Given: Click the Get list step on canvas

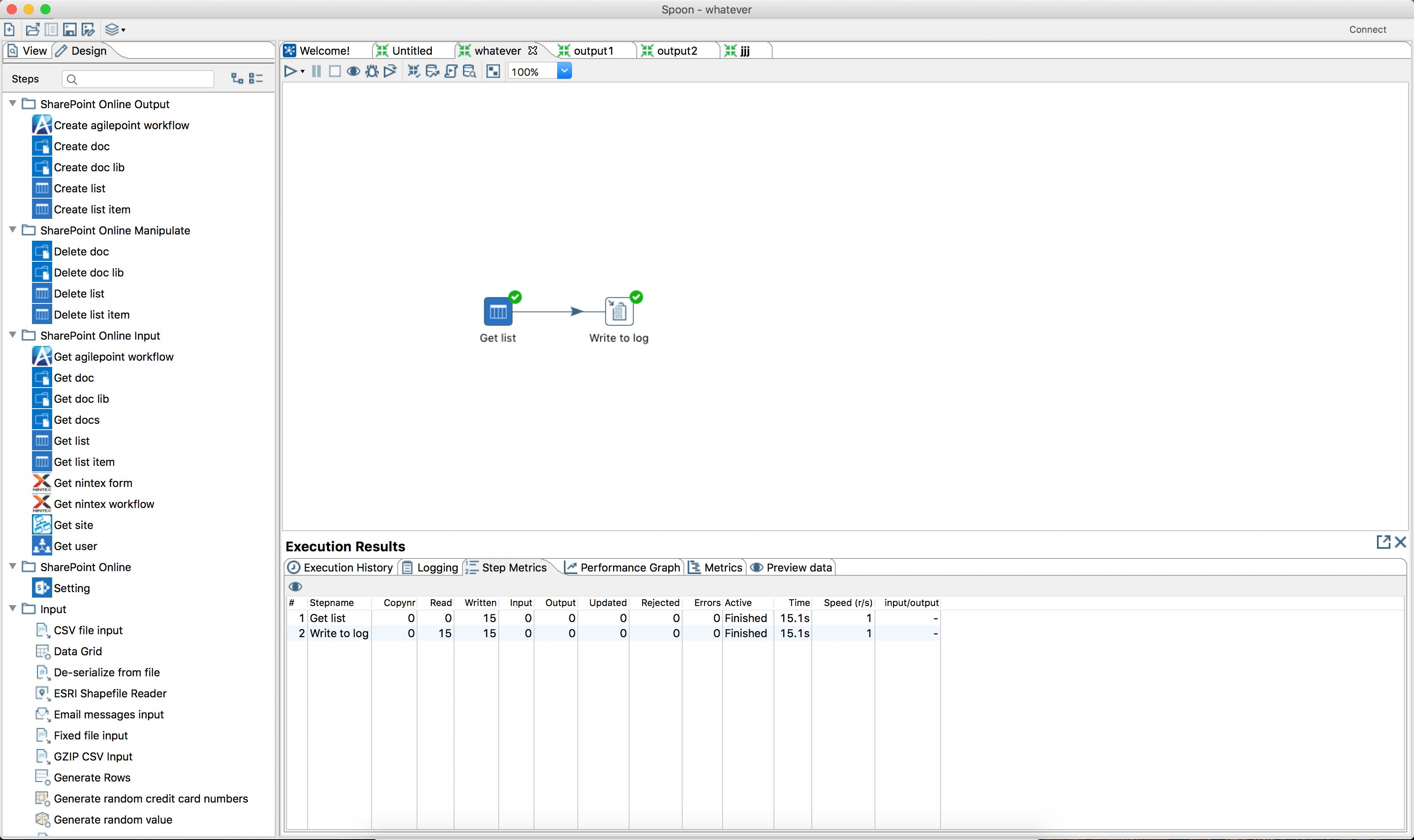Looking at the screenshot, I should click(x=497, y=311).
